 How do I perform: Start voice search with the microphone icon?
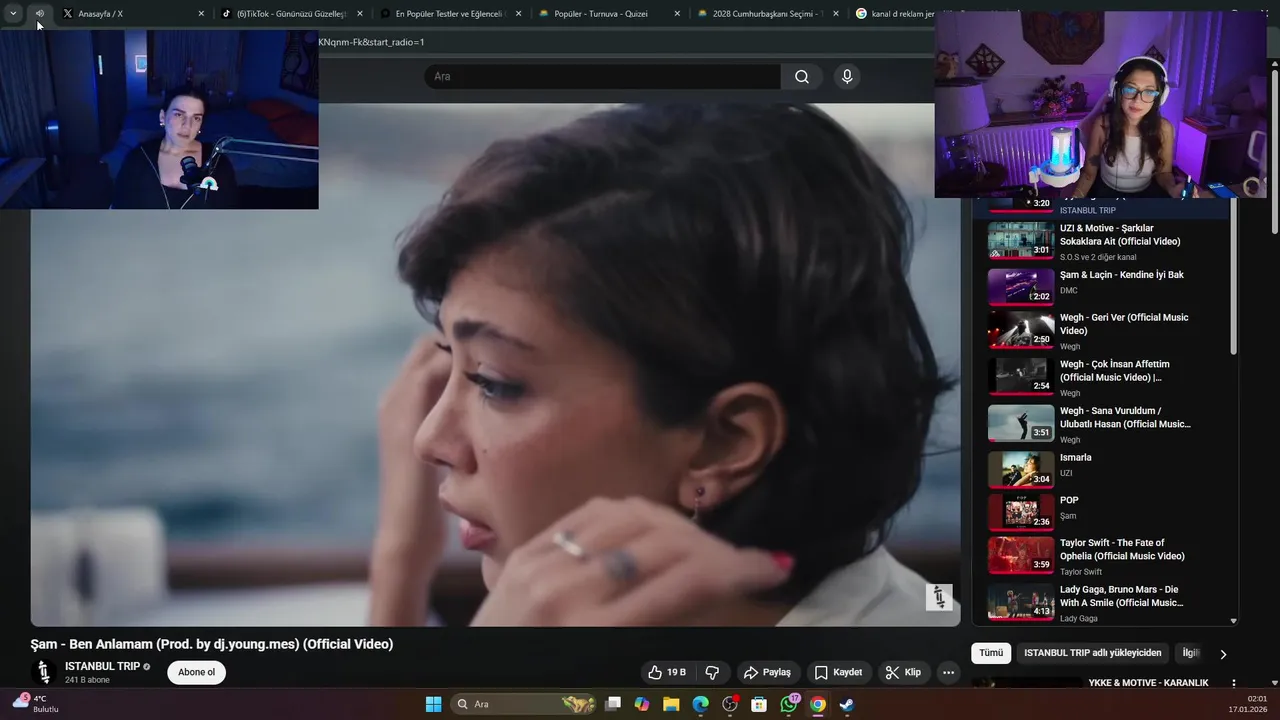pyautogui.click(x=847, y=77)
